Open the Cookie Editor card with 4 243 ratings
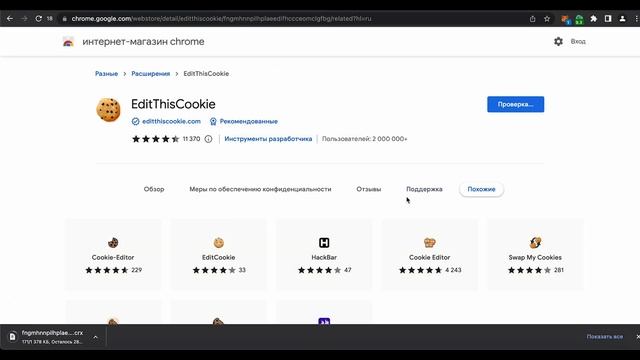 pos(429,255)
